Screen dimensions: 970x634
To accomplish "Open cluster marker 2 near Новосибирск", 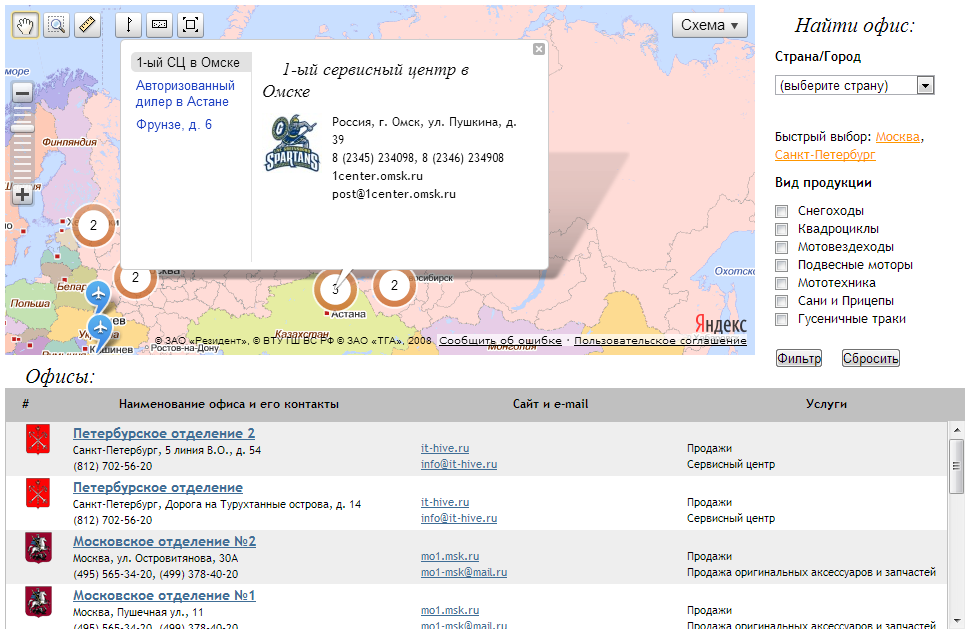I will (x=394, y=285).
